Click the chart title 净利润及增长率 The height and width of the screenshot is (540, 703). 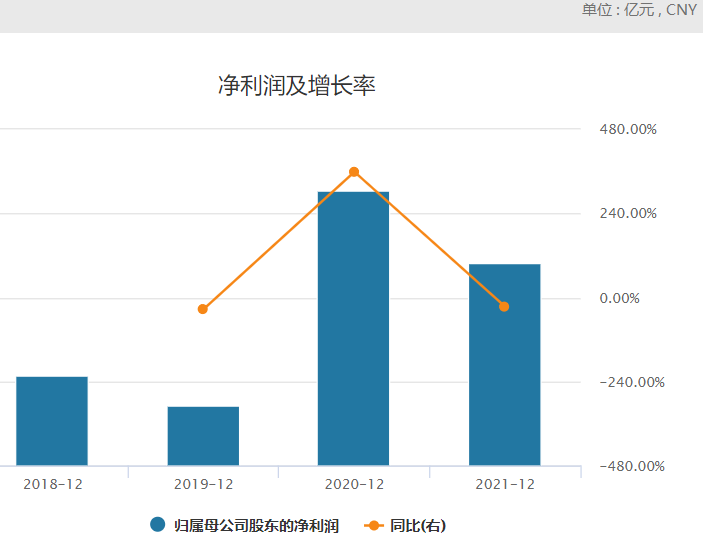(296, 85)
